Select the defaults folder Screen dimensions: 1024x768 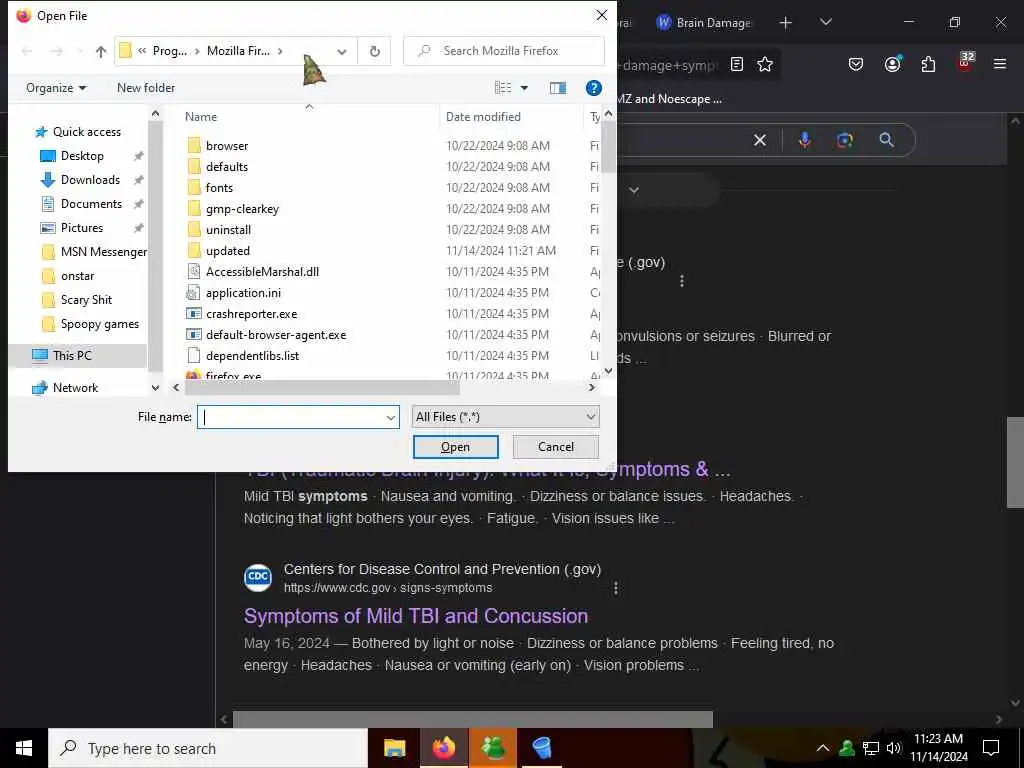[227, 167]
